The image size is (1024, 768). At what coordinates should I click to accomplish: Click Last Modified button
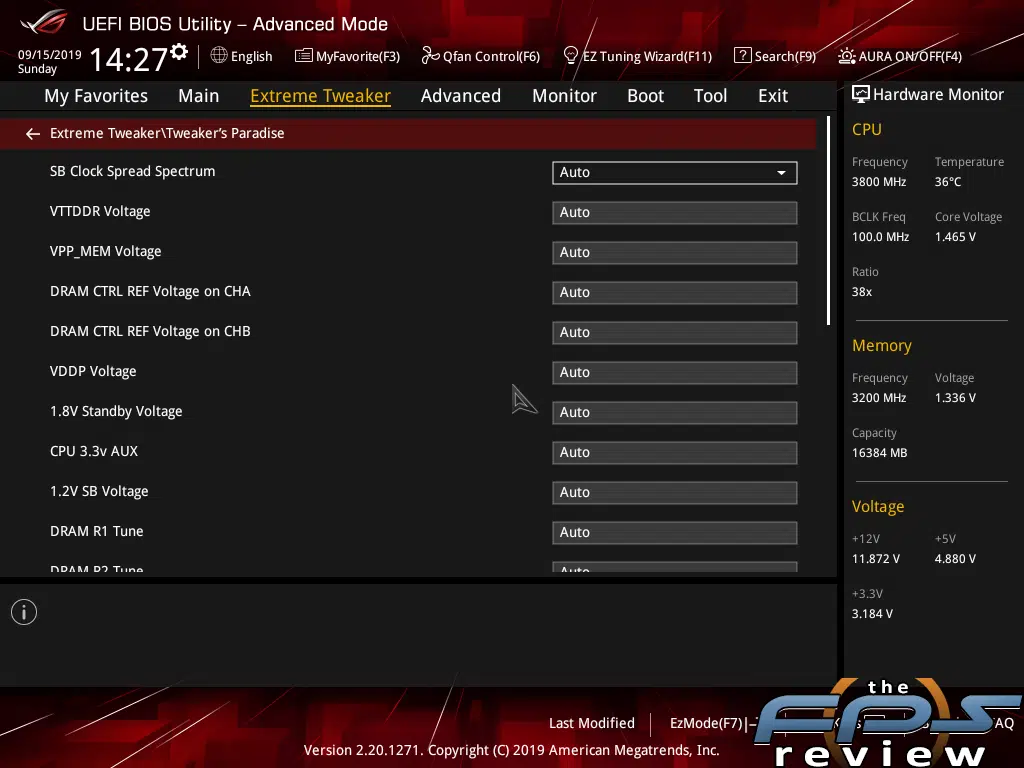point(592,723)
